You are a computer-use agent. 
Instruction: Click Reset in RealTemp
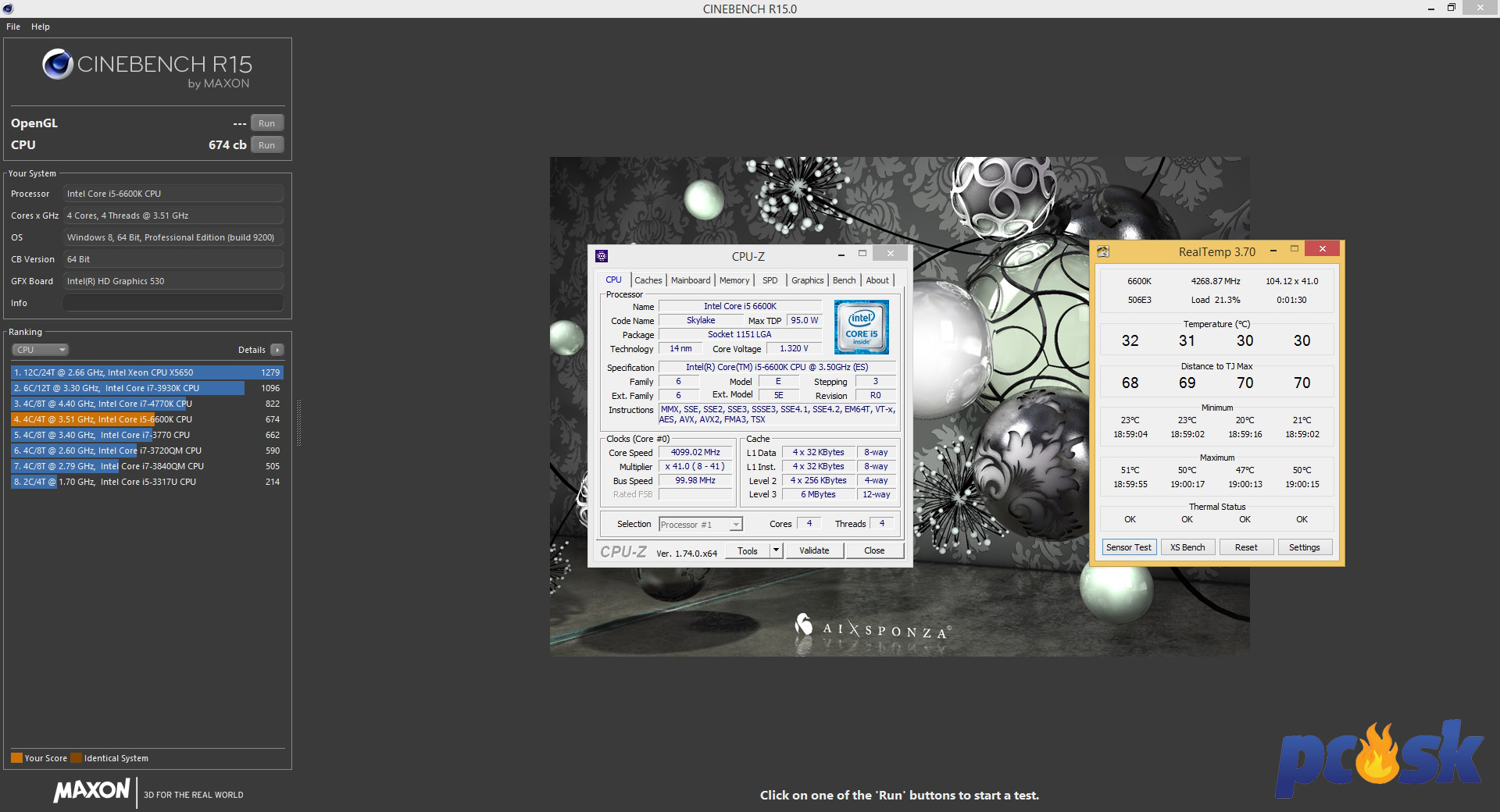point(1246,547)
